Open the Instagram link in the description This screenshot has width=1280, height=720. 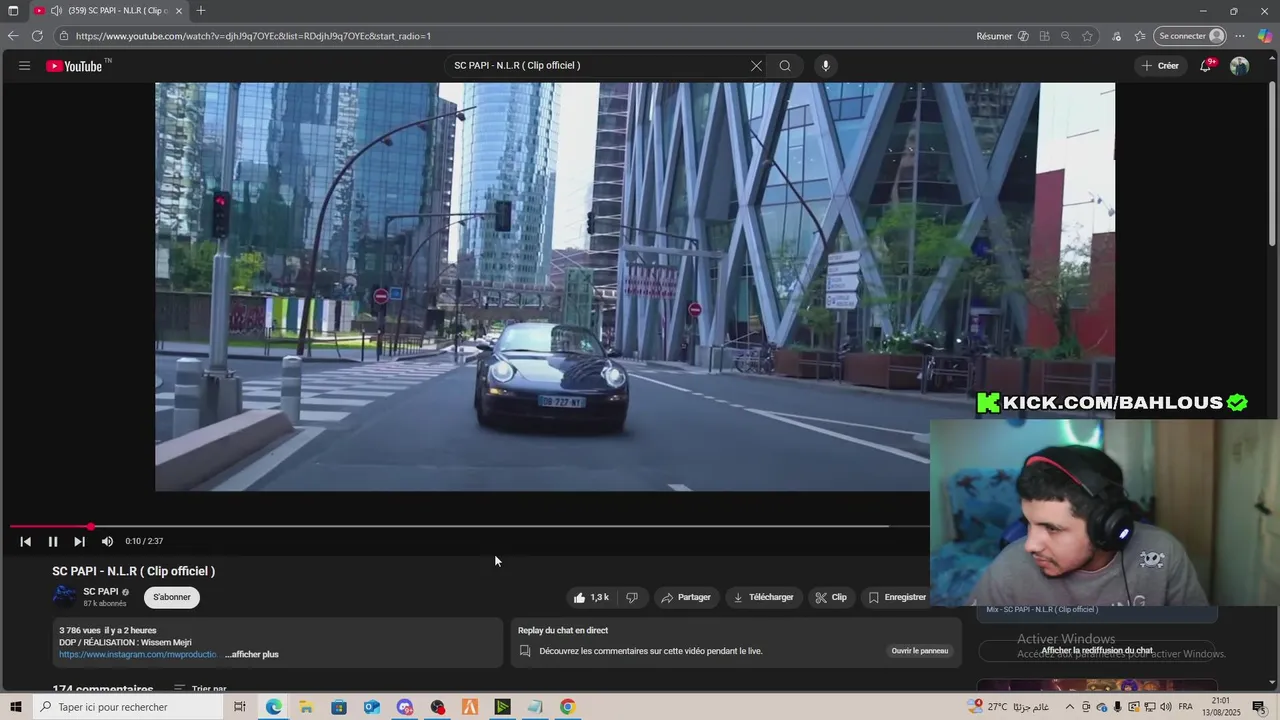138,654
